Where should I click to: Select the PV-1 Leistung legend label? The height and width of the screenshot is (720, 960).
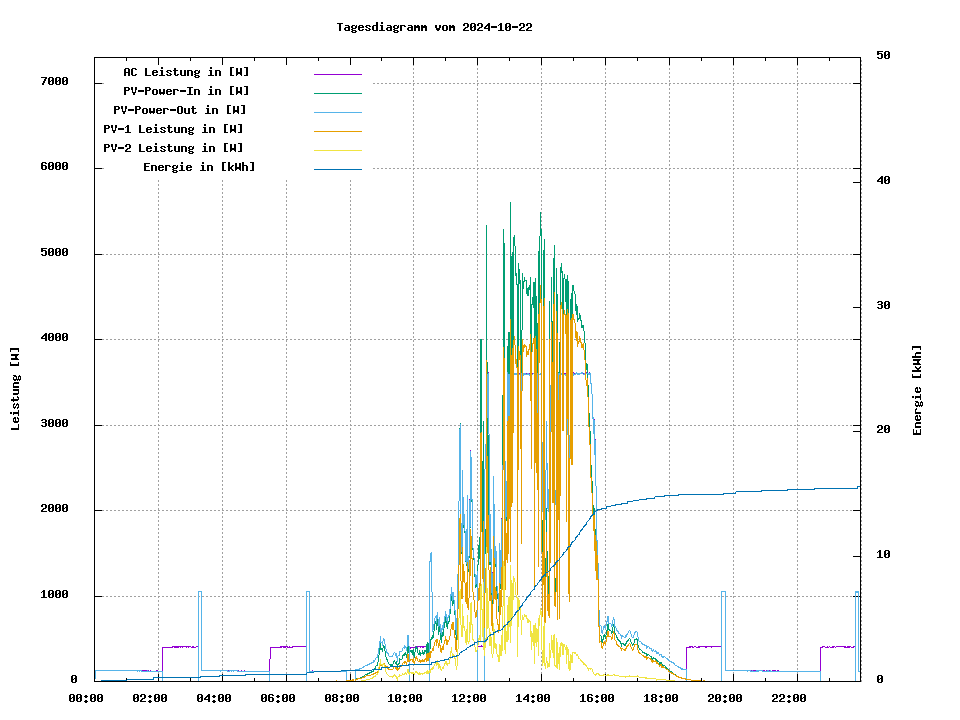[x=173, y=129]
